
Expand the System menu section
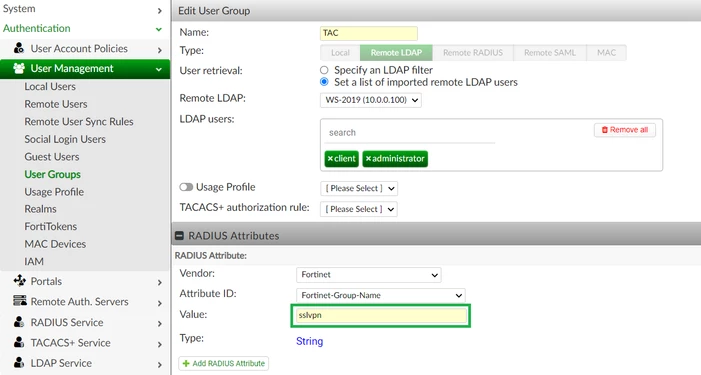[x=160, y=10]
